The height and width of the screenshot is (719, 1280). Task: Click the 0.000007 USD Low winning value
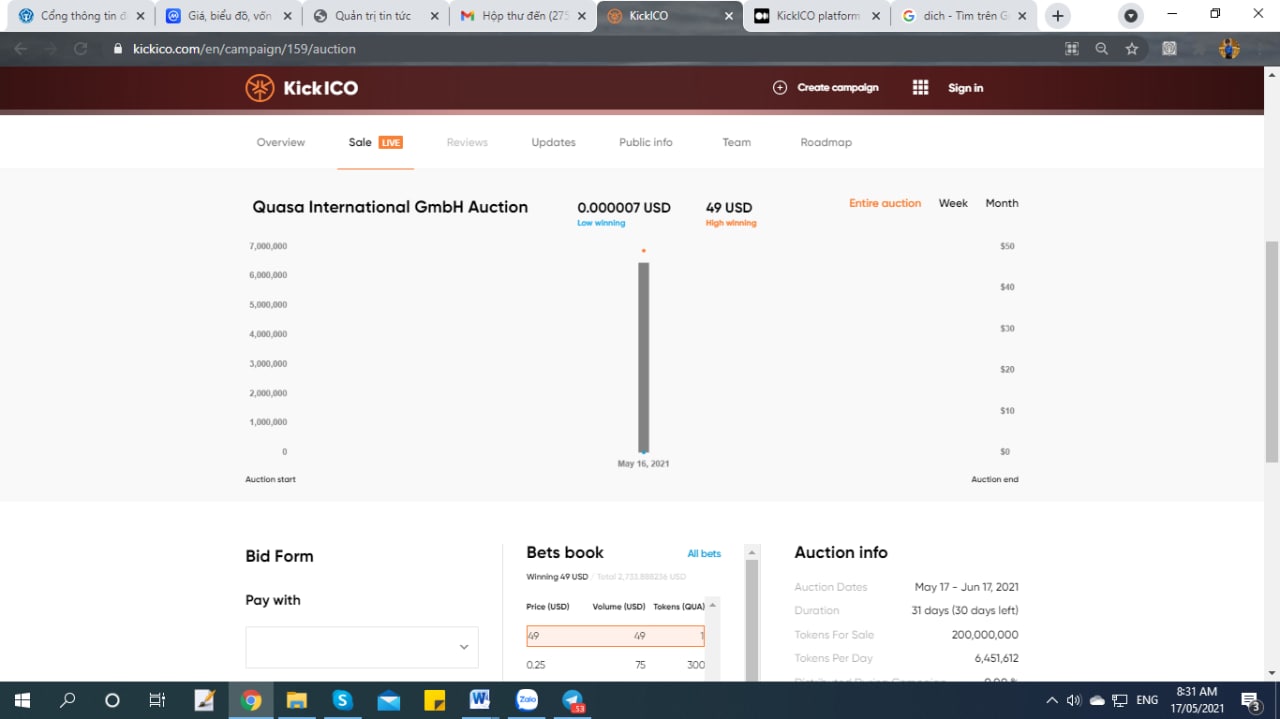tap(624, 208)
